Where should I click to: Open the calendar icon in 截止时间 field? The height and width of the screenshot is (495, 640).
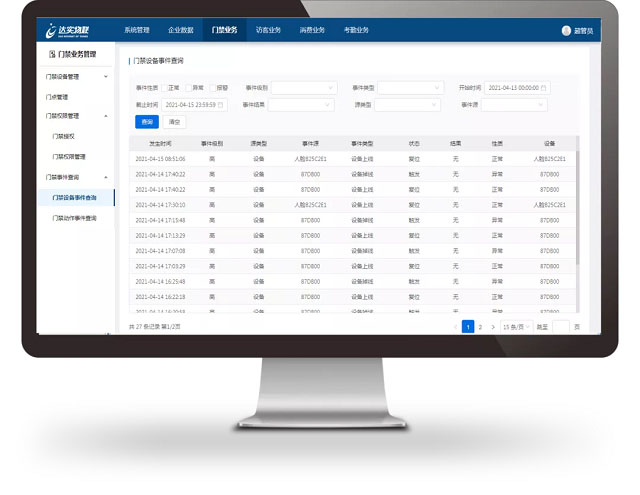pyautogui.click(x=220, y=105)
